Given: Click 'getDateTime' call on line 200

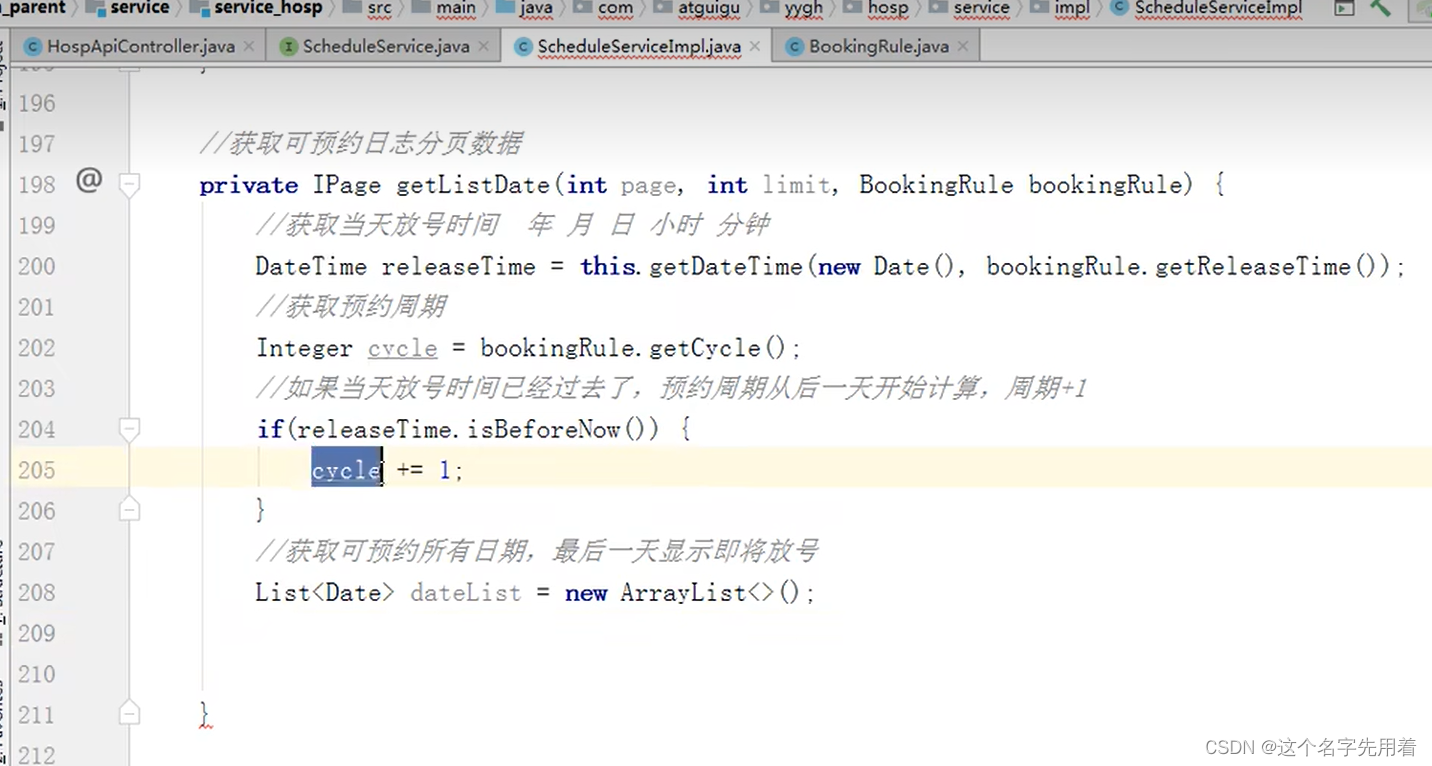Looking at the screenshot, I should coord(727,267).
